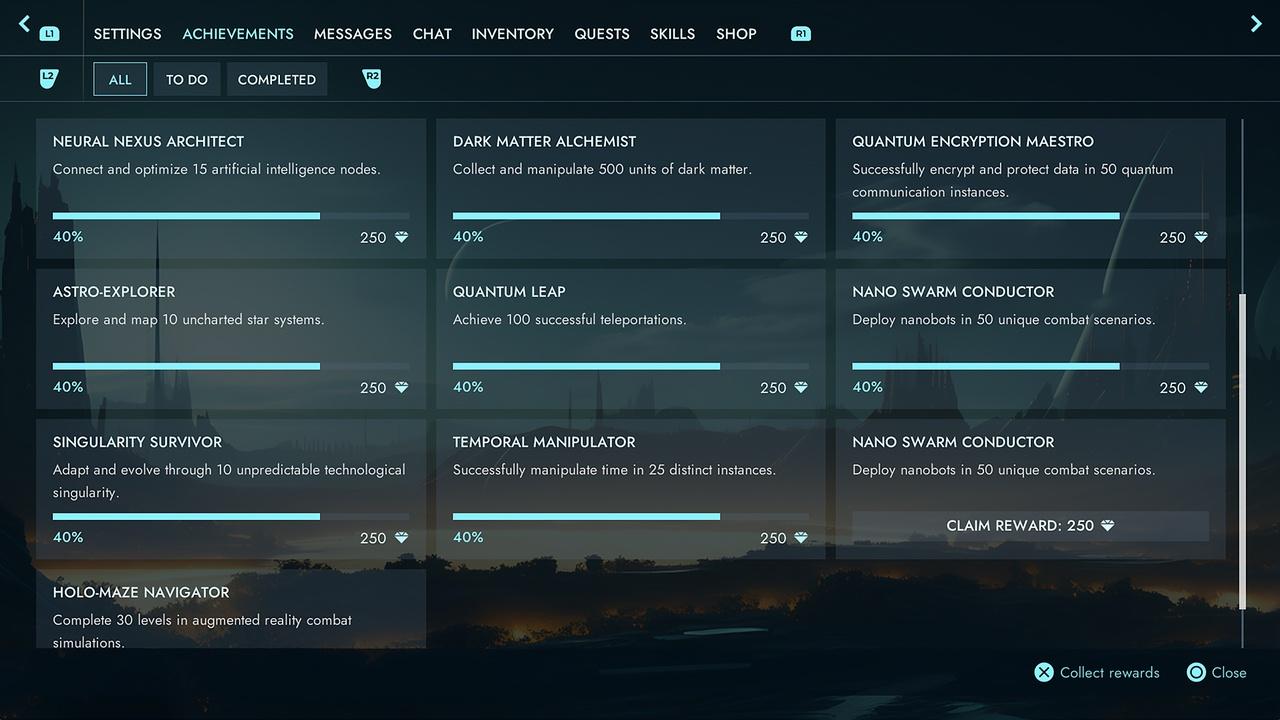The image size is (1280, 720).
Task: Click the left arrow navigation chevron
Action: tap(25, 24)
